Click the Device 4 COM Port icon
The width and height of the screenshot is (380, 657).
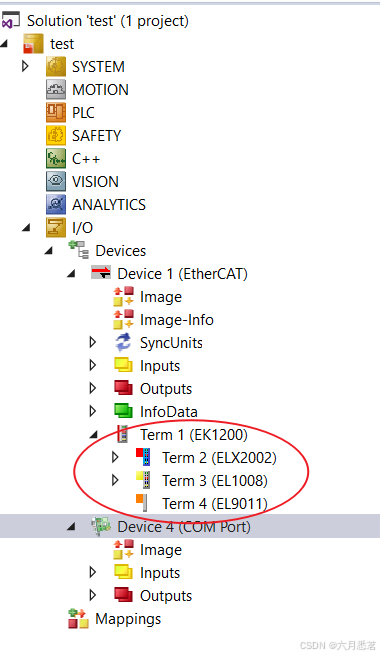point(101,526)
